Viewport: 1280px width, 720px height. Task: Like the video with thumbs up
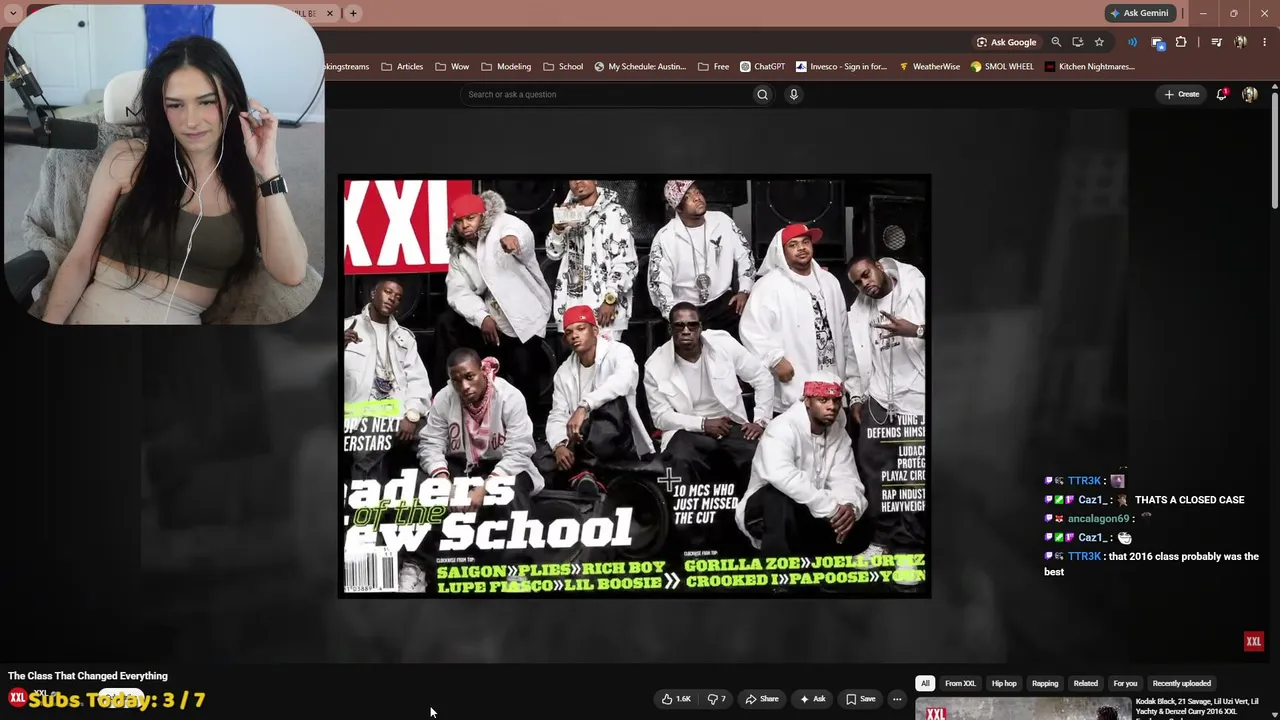(676, 699)
